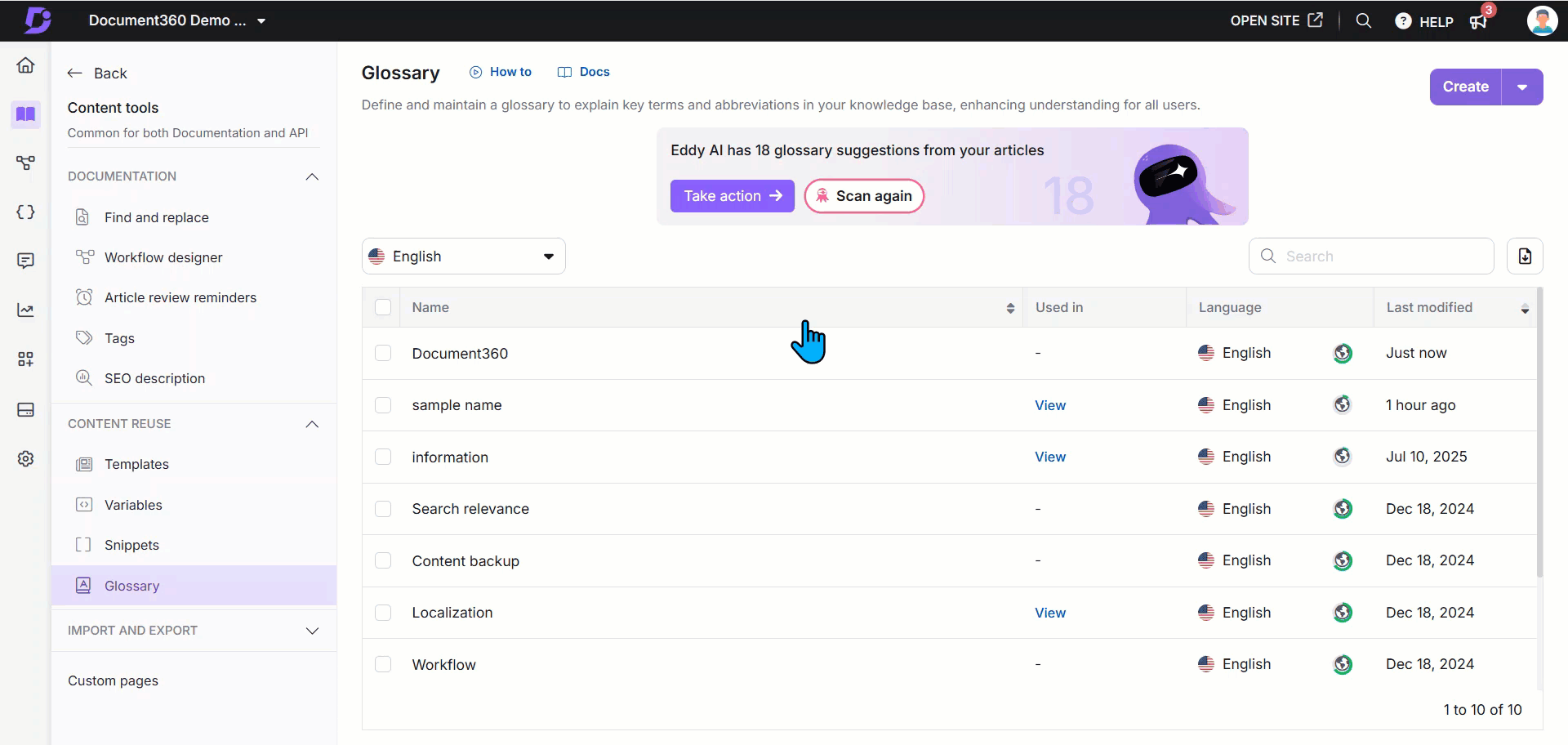Check the Localization row checkbox
Screen dimensions: 1568x745
pos(383,613)
